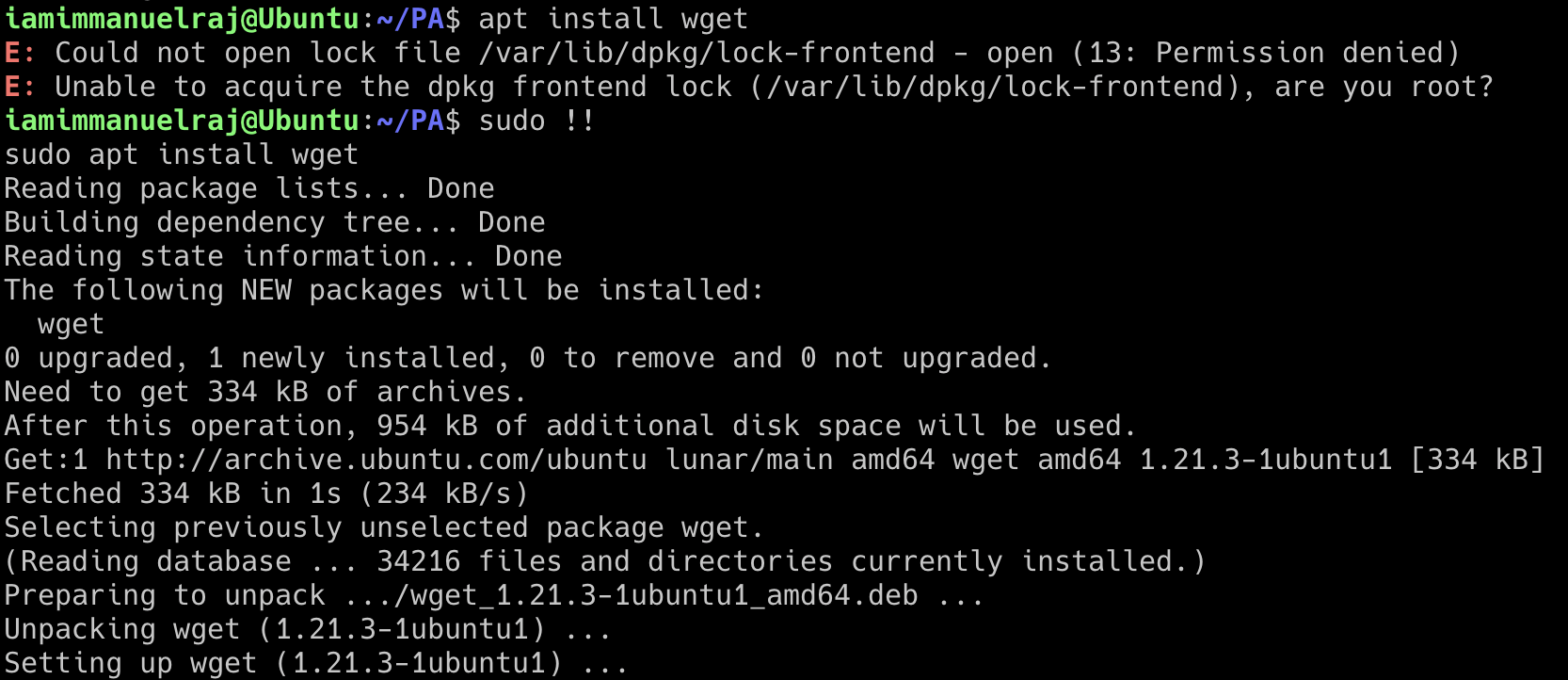1568x680 pixels.
Task: Click the wget_1.21.3-1ubuntu1_amd64.deb filename
Action: pos(664,595)
